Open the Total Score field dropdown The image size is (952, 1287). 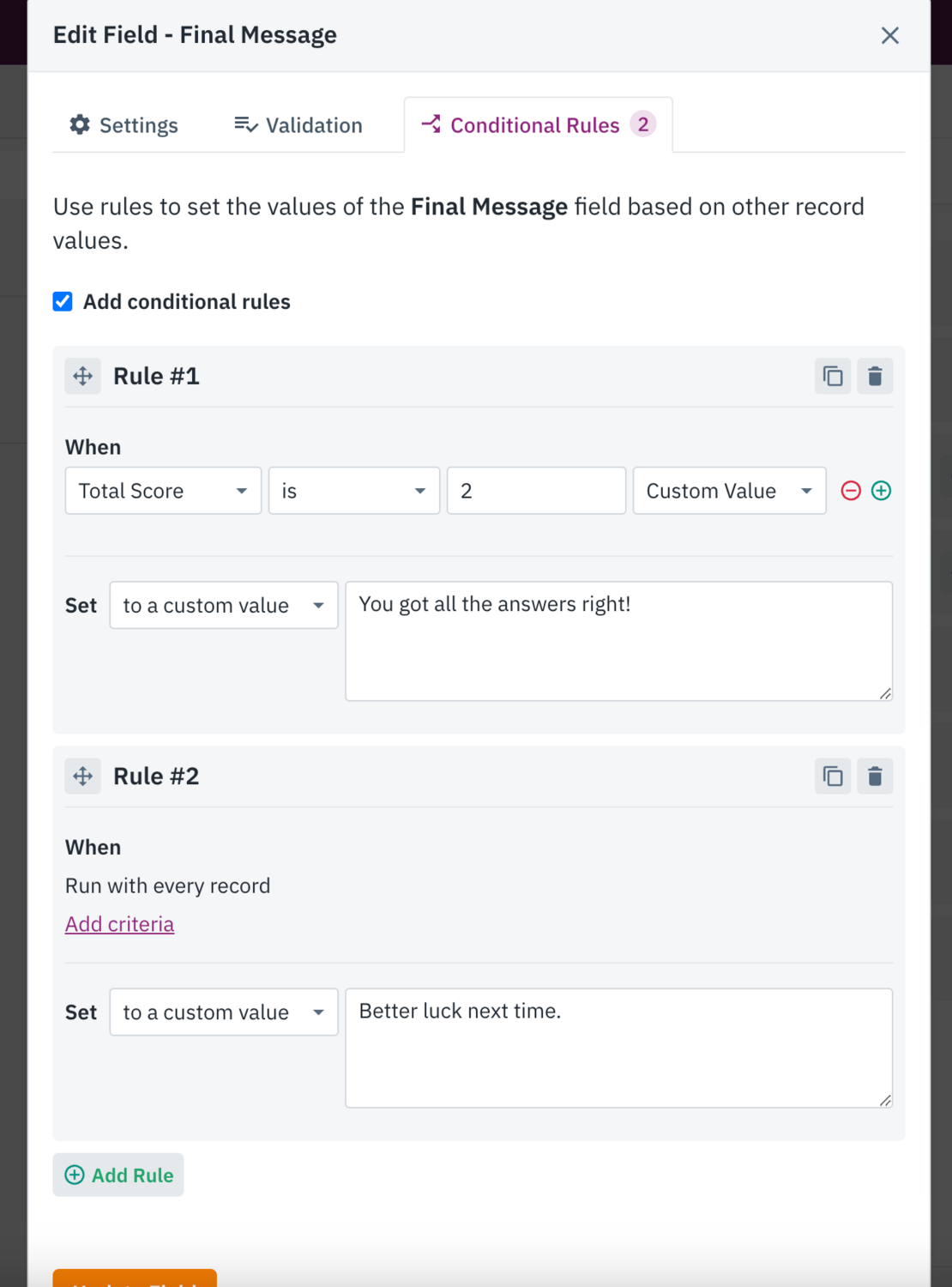(162, 491)
